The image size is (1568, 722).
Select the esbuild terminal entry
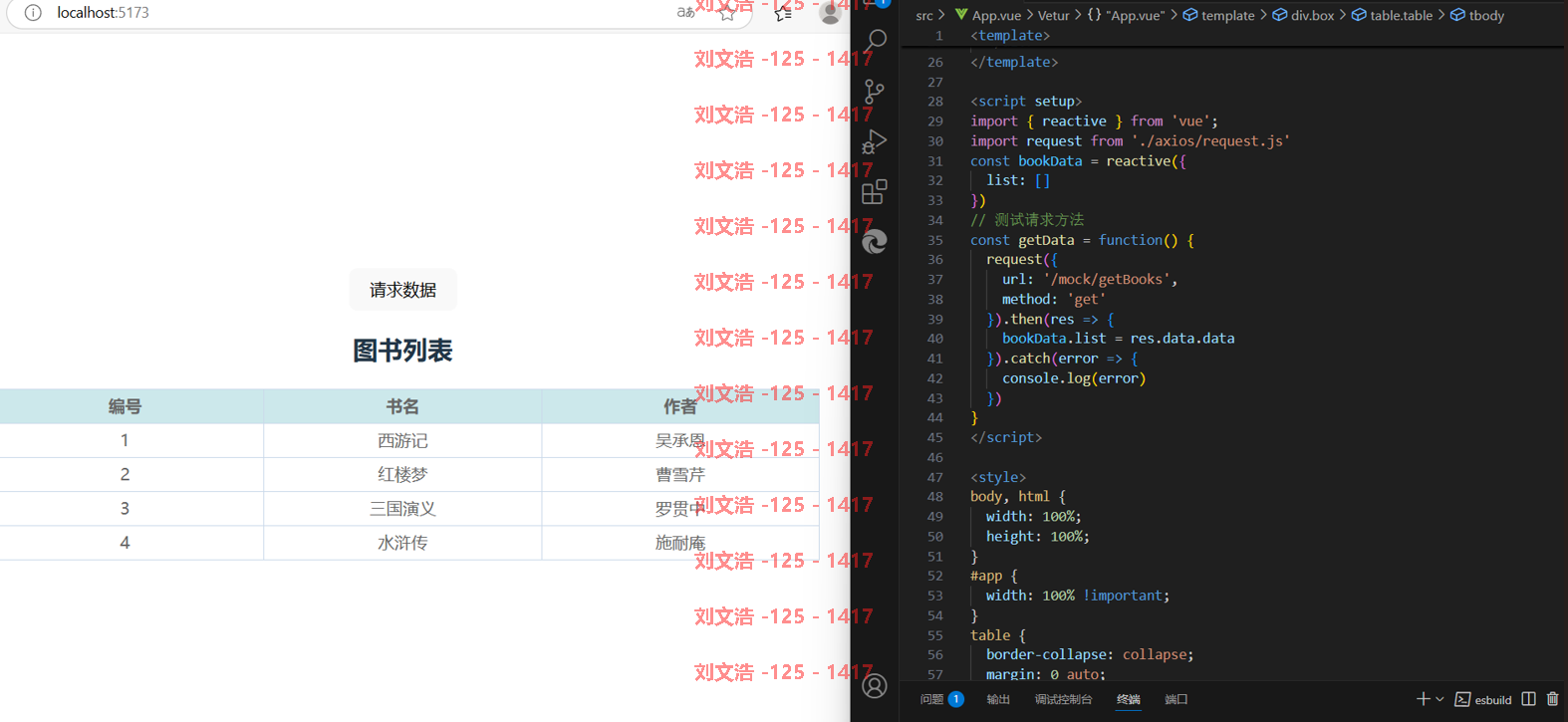(x=1483, y=699)
